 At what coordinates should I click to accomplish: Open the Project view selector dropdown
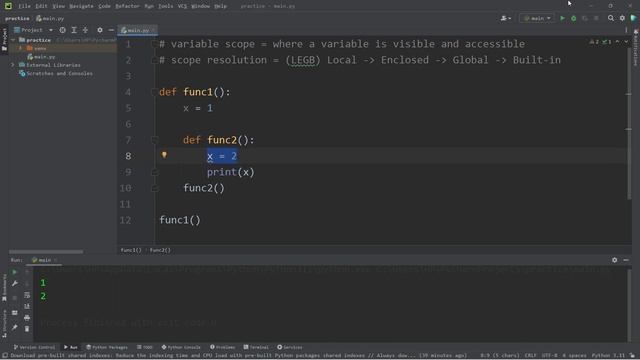pos(33,30)
